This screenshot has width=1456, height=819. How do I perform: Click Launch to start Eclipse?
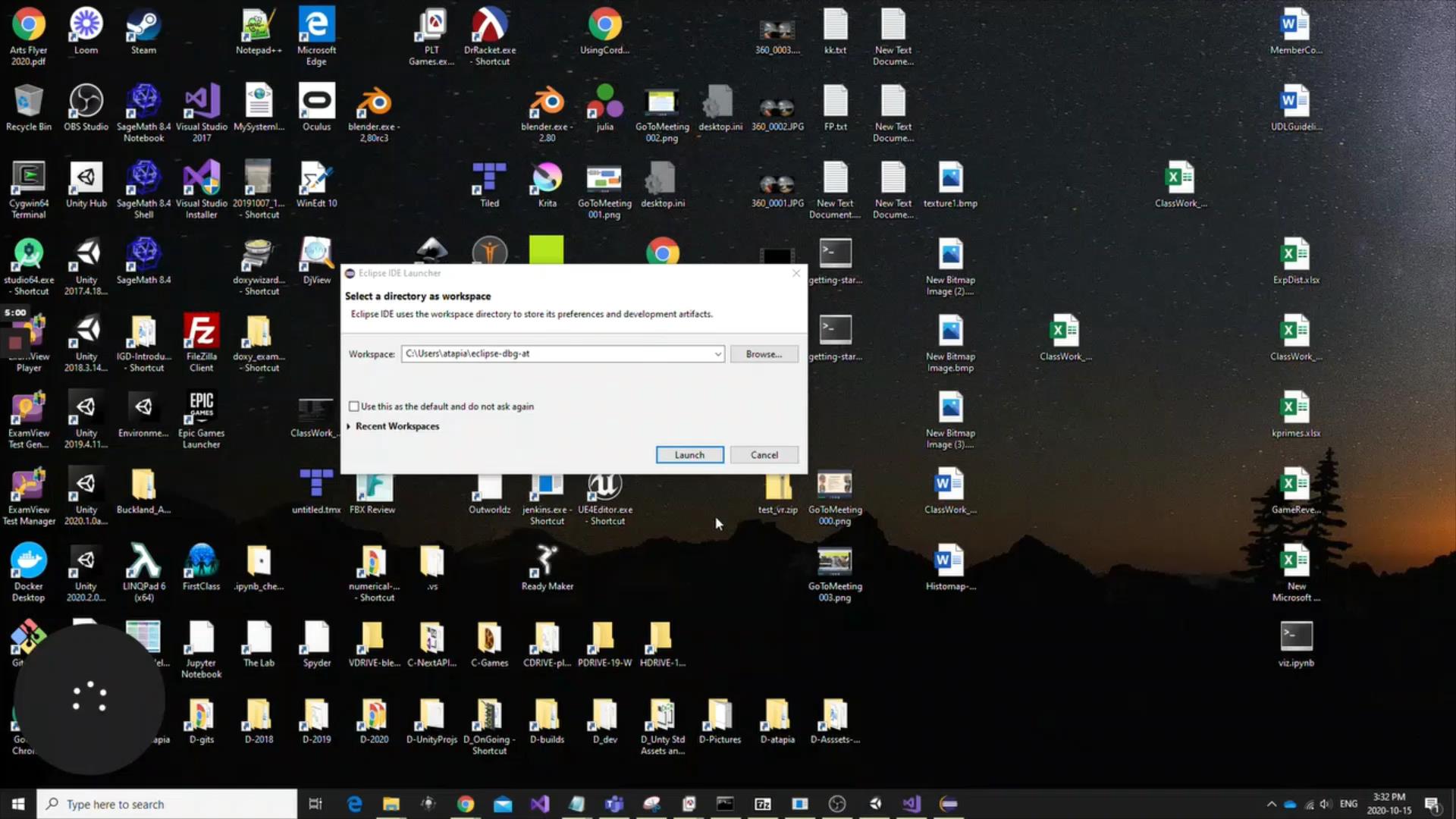click(x=689, y=454)
